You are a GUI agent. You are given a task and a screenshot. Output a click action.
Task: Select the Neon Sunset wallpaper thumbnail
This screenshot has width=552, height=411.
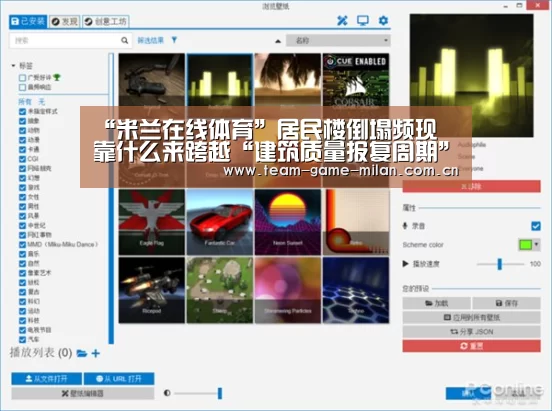click(288, 222)
